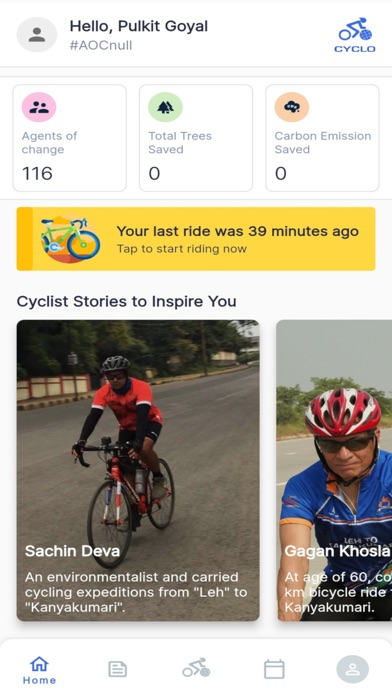Open the calendar icon in the bottom navigation
Viewport: 392px width, 696px height.
tap(274, 669)
